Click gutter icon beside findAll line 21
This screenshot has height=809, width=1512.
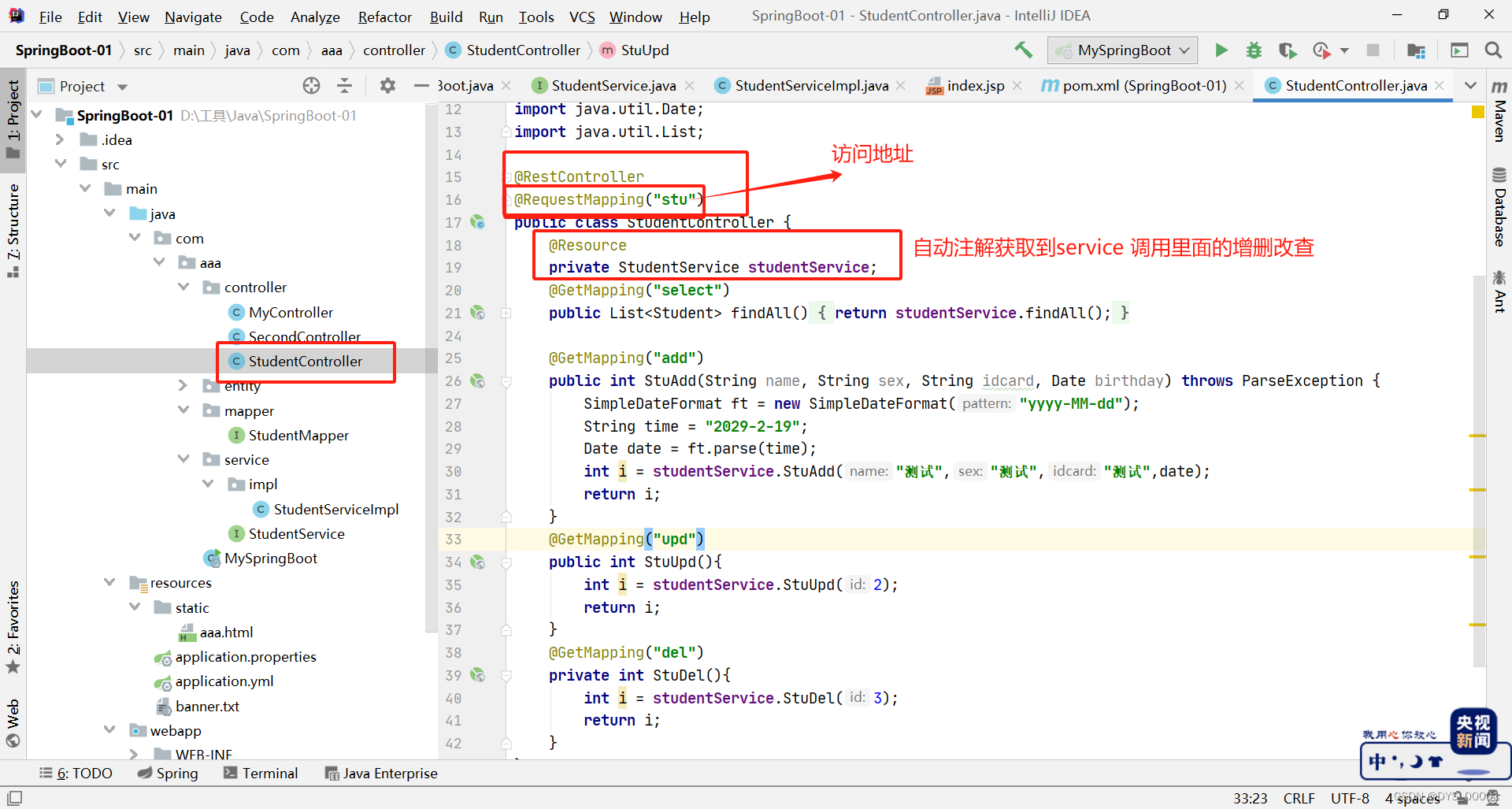coord(478,313)
